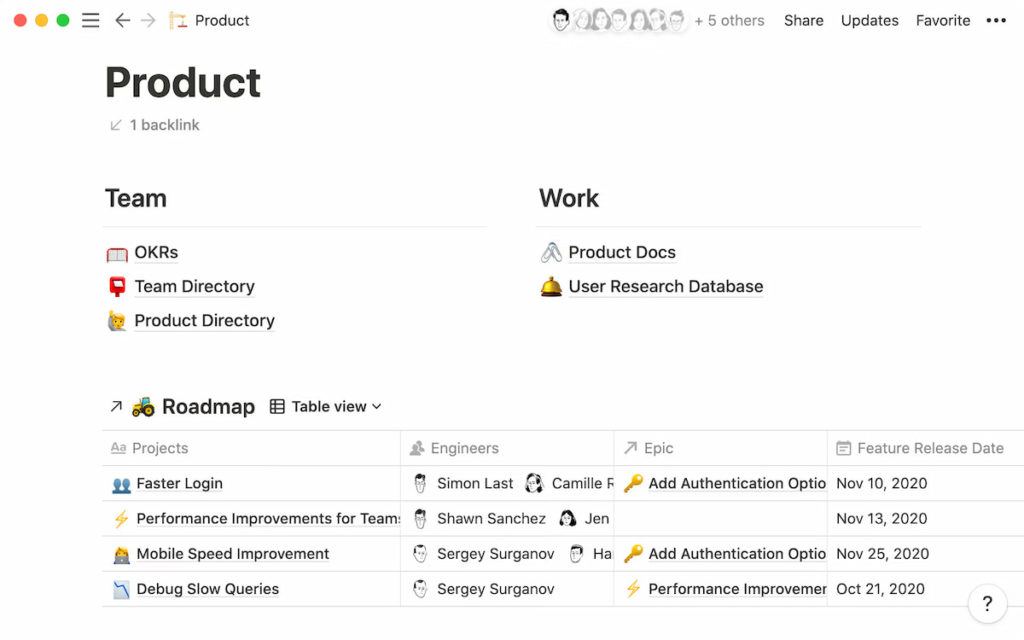Screen dimensions: 1024x640
Task: Open the sidebar with the hamburger icon
Action: point(90,20)
